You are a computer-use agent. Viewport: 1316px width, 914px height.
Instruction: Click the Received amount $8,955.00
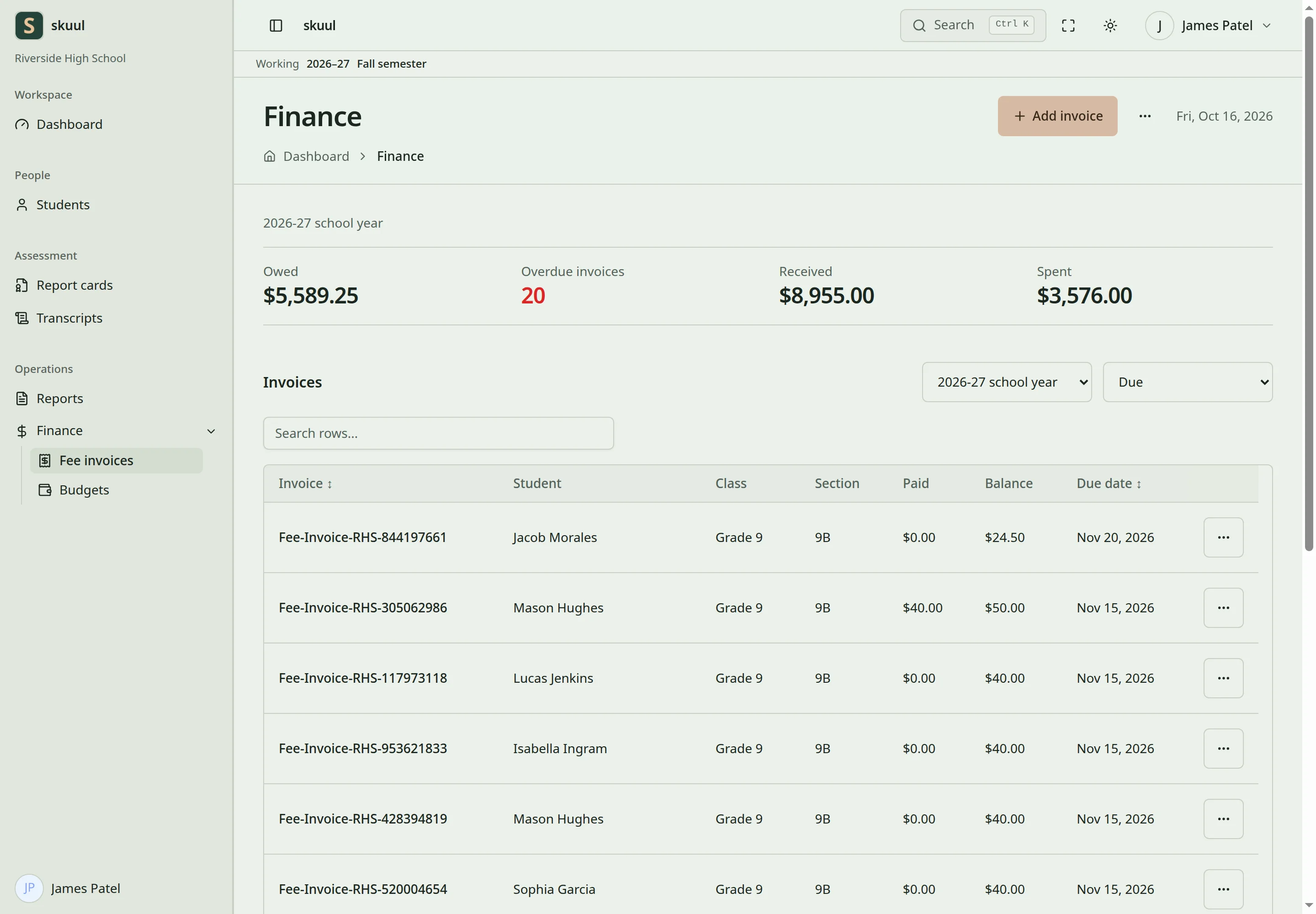pyautogui.click(x=826, y=296)
